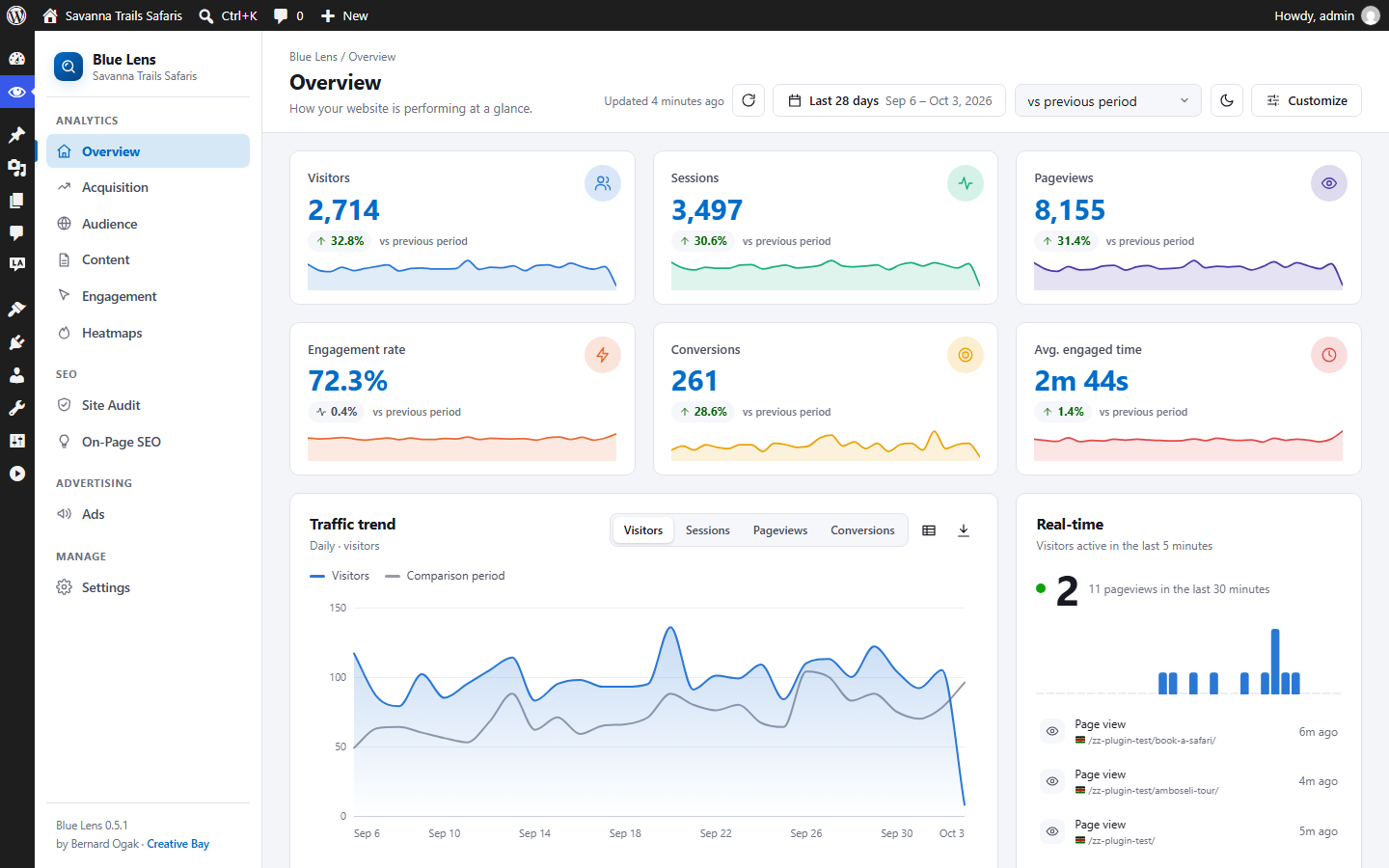Open the 'vs previous period' dropdown
Viewport: 1389px width, 868px height.
(x=1108, y=100)
